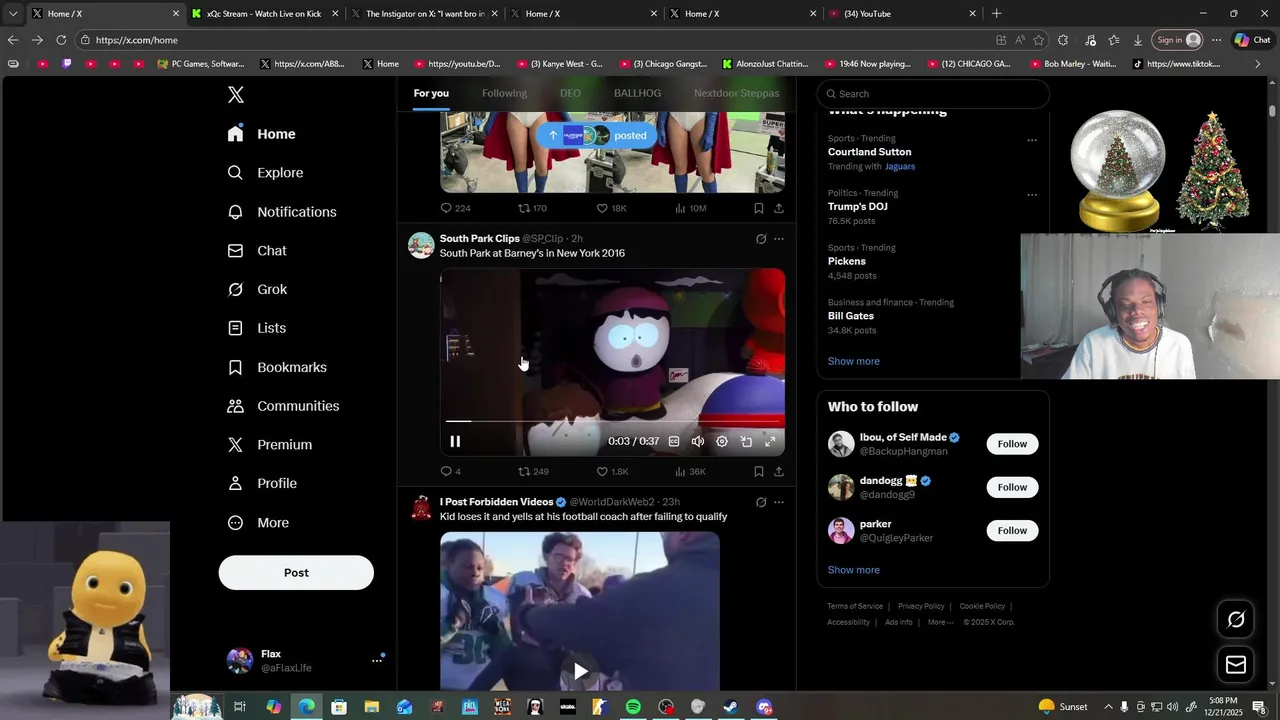Share the South Park Clips post
Screen dimensions: 1280x720
(x=779, y=471)
